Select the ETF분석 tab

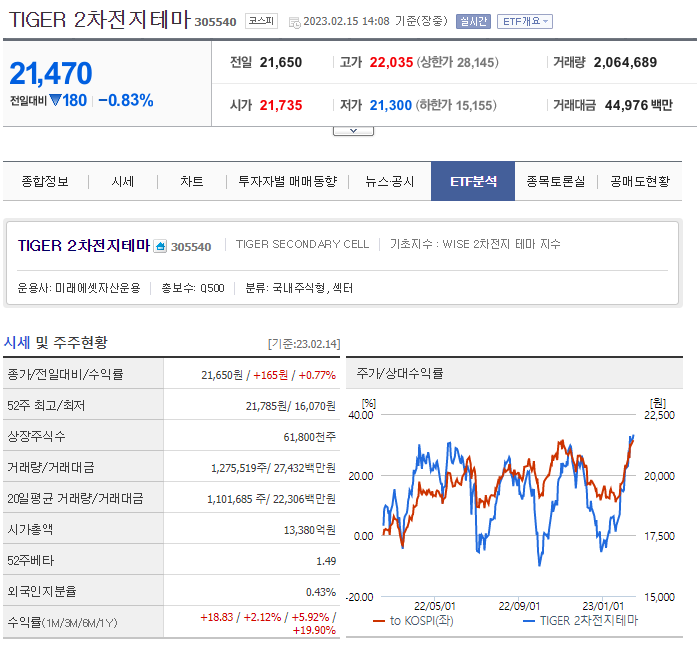click(473, 181)
